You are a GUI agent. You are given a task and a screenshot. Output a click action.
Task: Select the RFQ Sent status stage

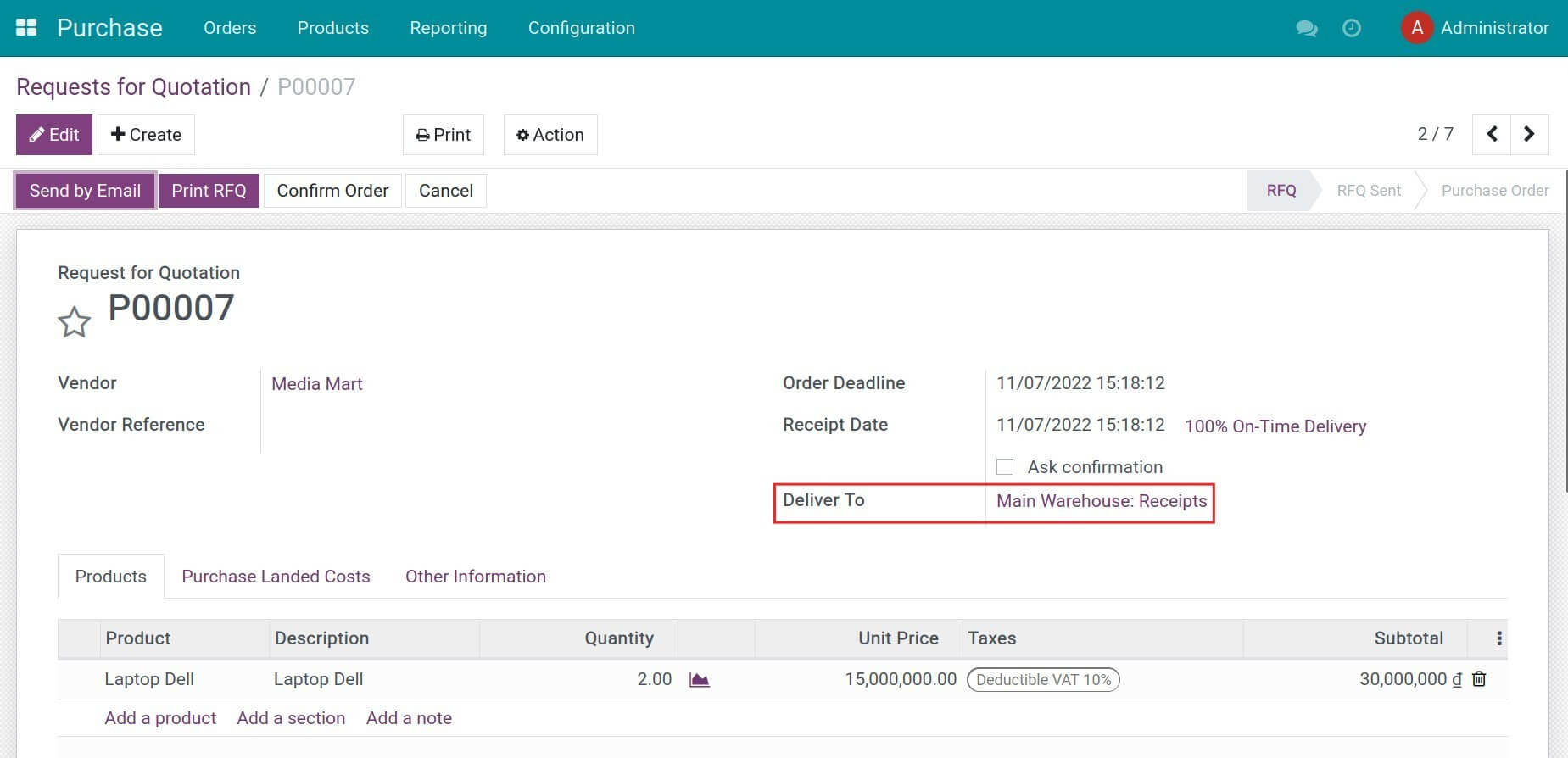(1369, 191)
